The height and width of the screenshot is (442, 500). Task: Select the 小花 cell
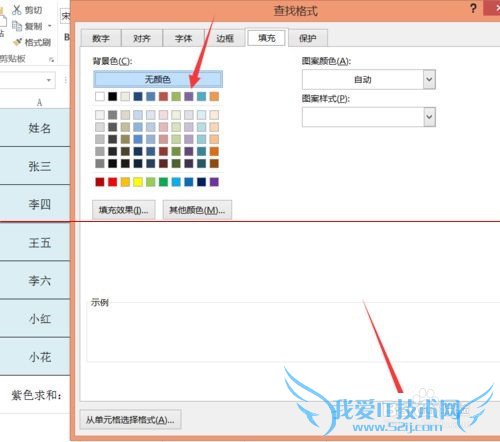click(35, 357)
